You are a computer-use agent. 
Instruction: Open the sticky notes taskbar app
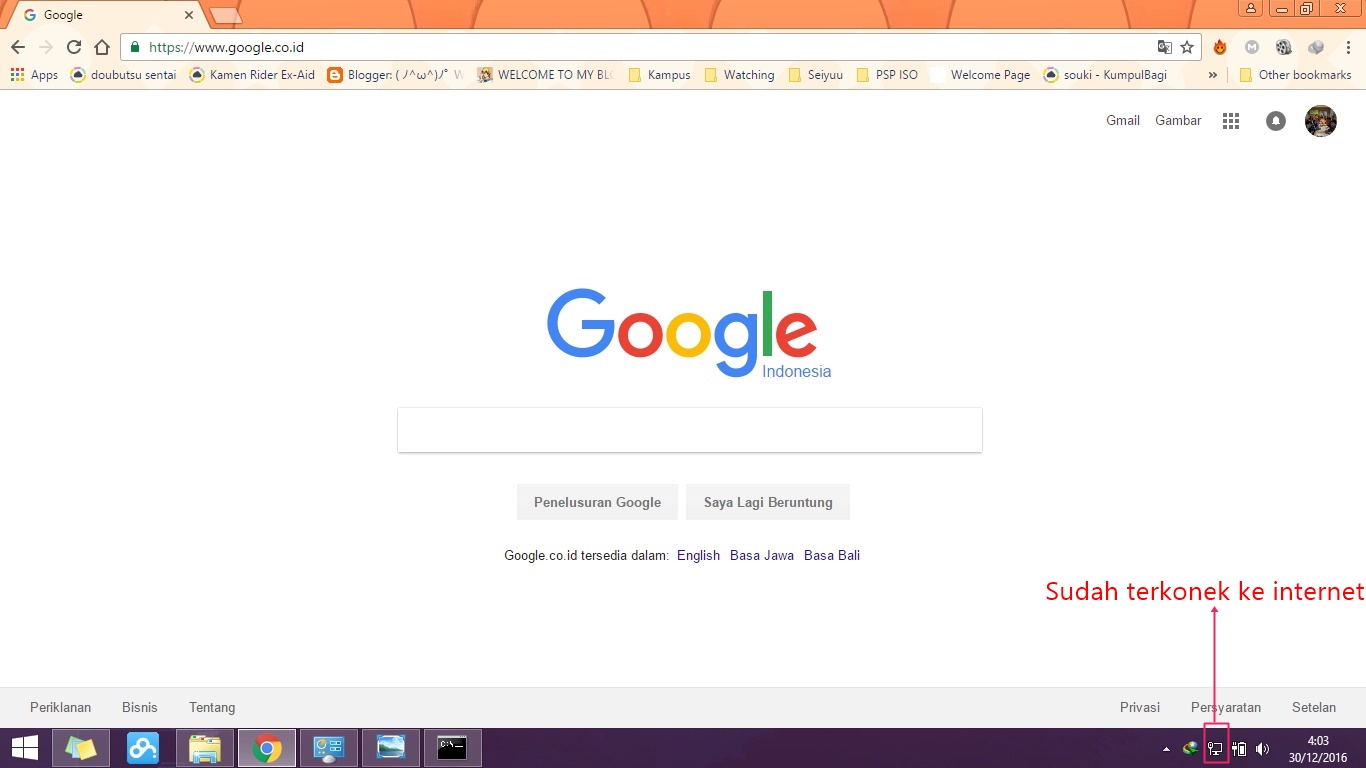81,748
